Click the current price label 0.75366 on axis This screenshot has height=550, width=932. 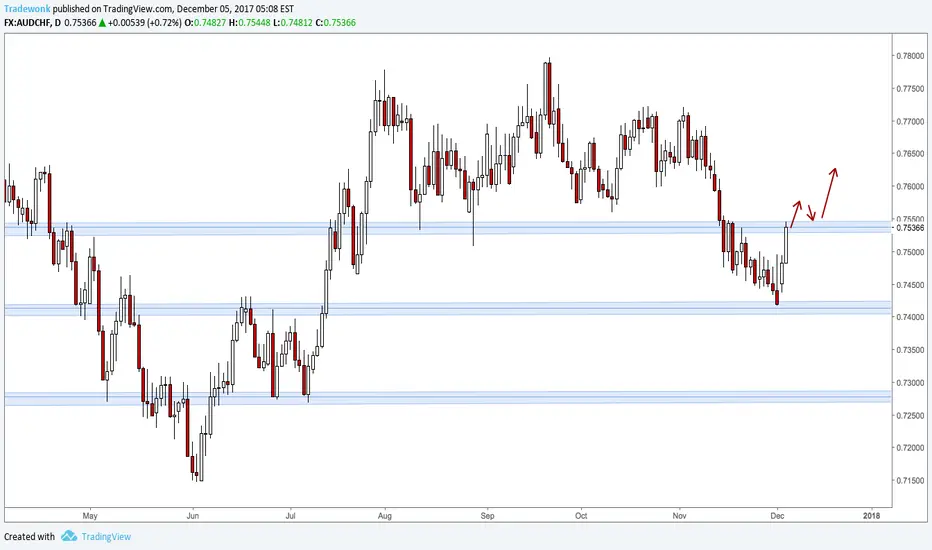click(x=910, y=228)
